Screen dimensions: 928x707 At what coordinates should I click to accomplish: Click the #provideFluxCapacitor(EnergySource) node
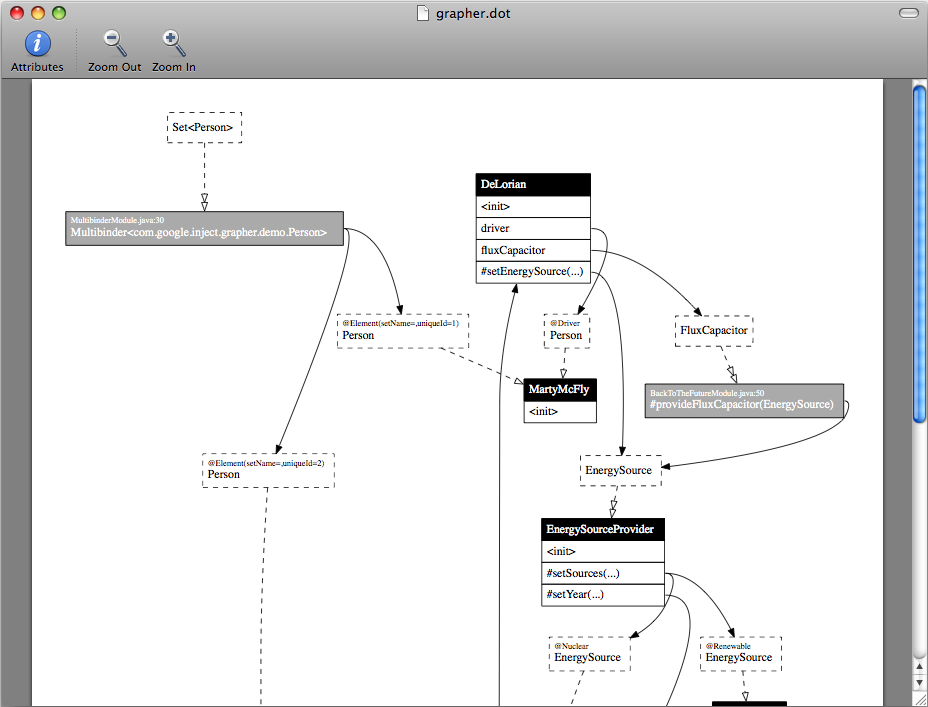click(744, 400)
